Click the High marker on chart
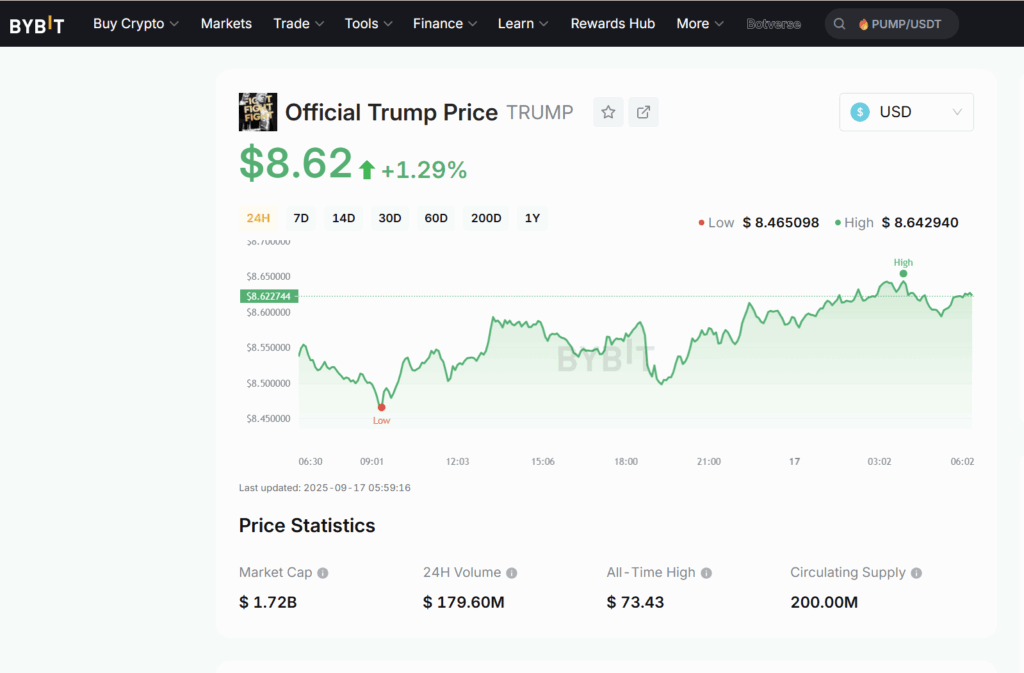Image resolution: width=1024 pixels, height=673 pixels. [x=903, y=273]
